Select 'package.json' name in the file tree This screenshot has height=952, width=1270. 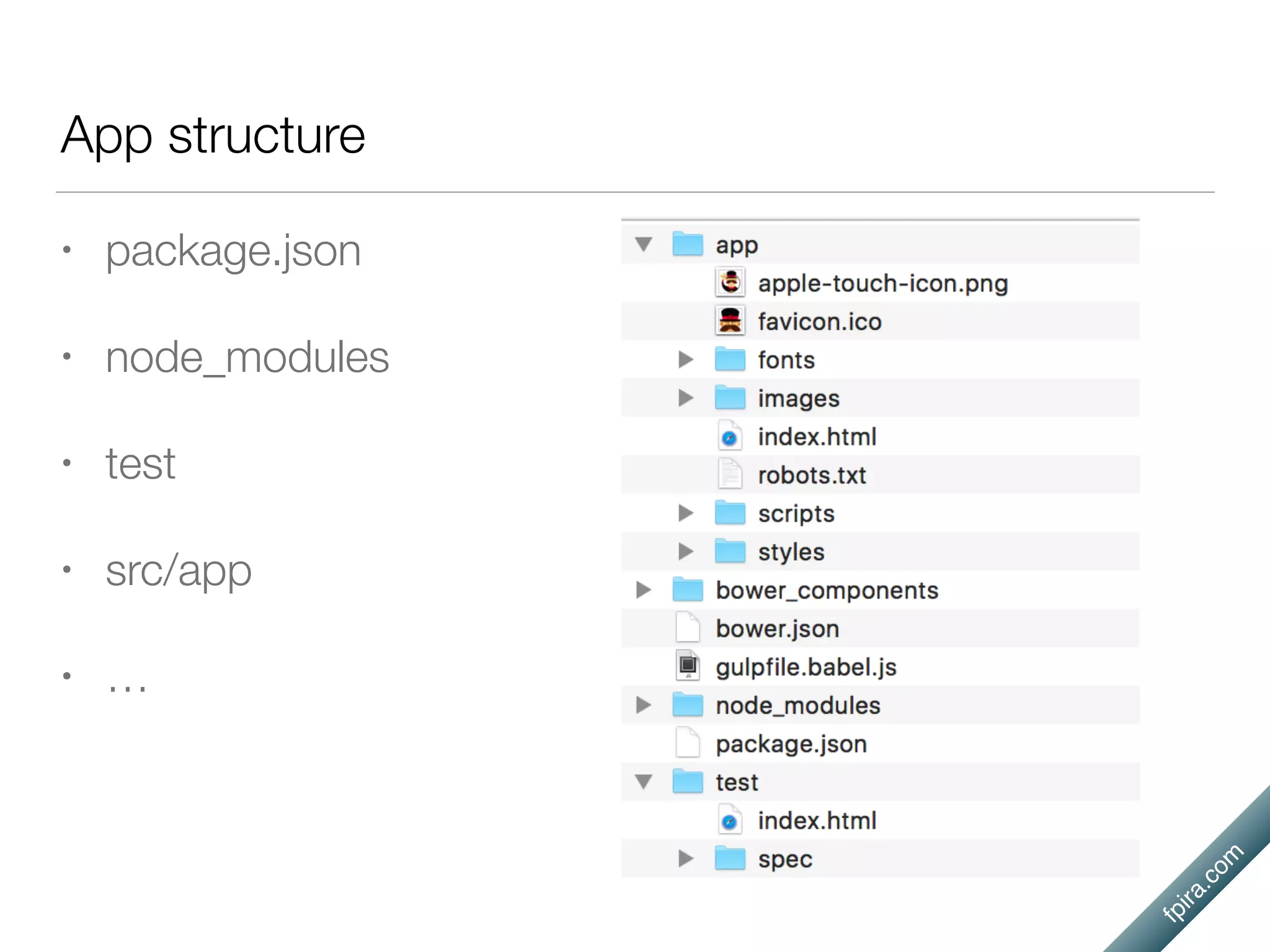click(x=791, y=745)
